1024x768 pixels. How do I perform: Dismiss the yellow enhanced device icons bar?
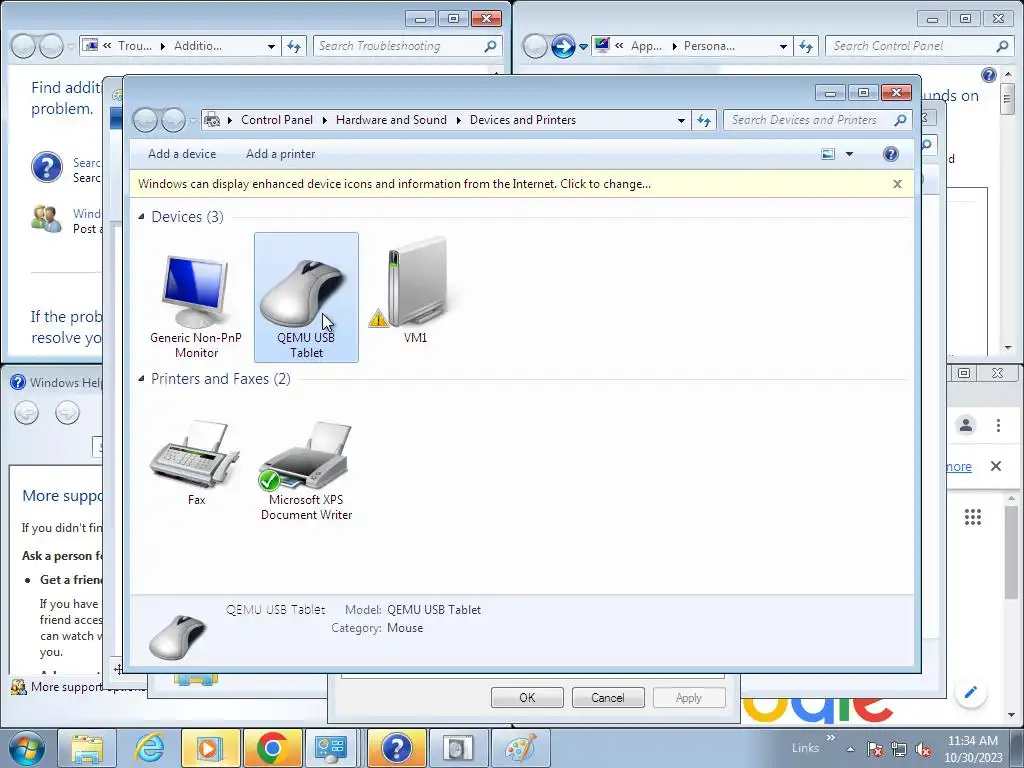click(897, 184)
